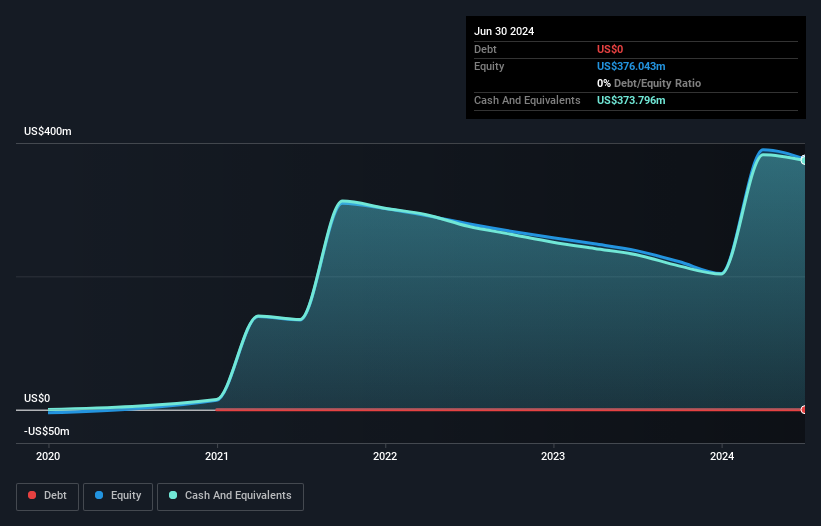Toggle the Equity legend button
This screenshot has width=821, height=526.
118,496
